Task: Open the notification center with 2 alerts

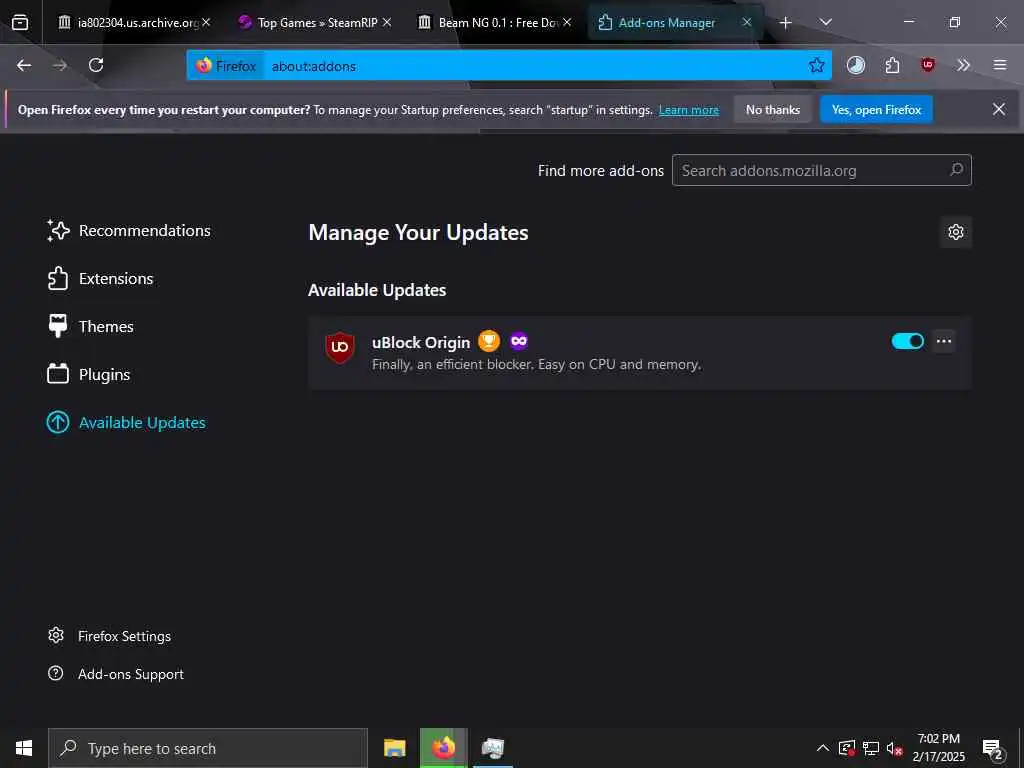Action: point(993,749)
